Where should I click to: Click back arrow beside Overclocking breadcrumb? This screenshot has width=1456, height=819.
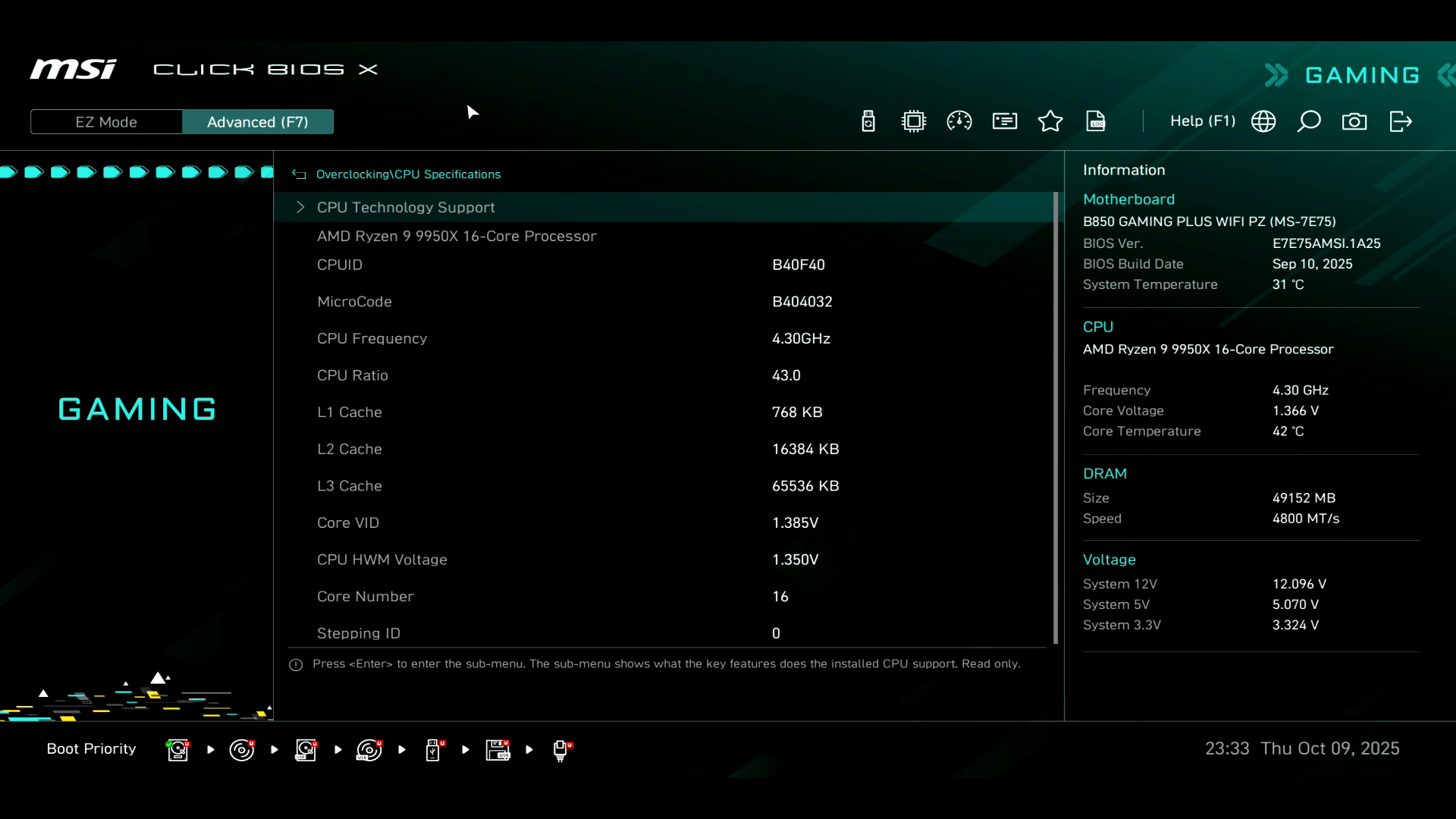300,174
